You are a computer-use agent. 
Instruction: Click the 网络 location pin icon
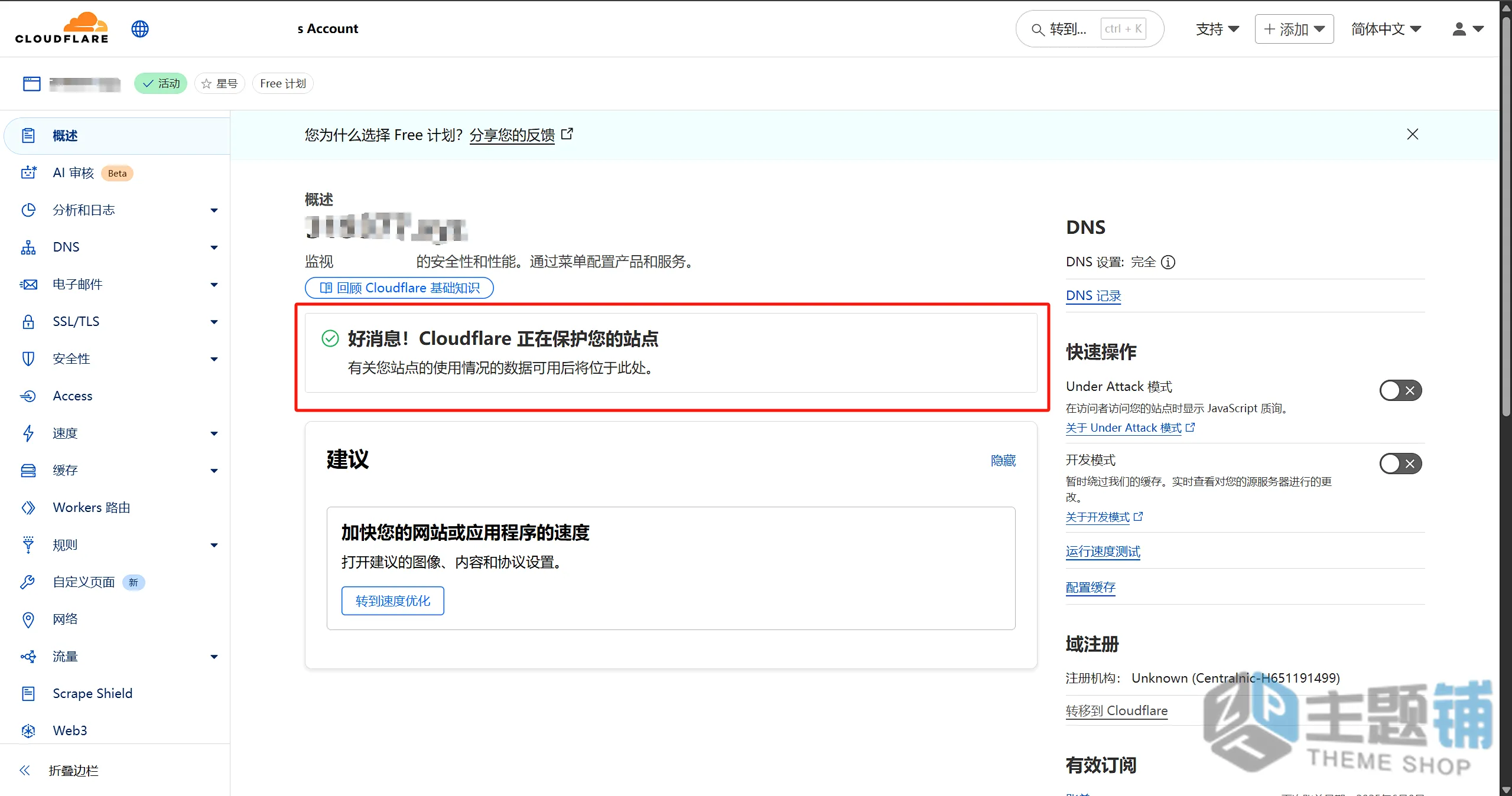[28, 619]
